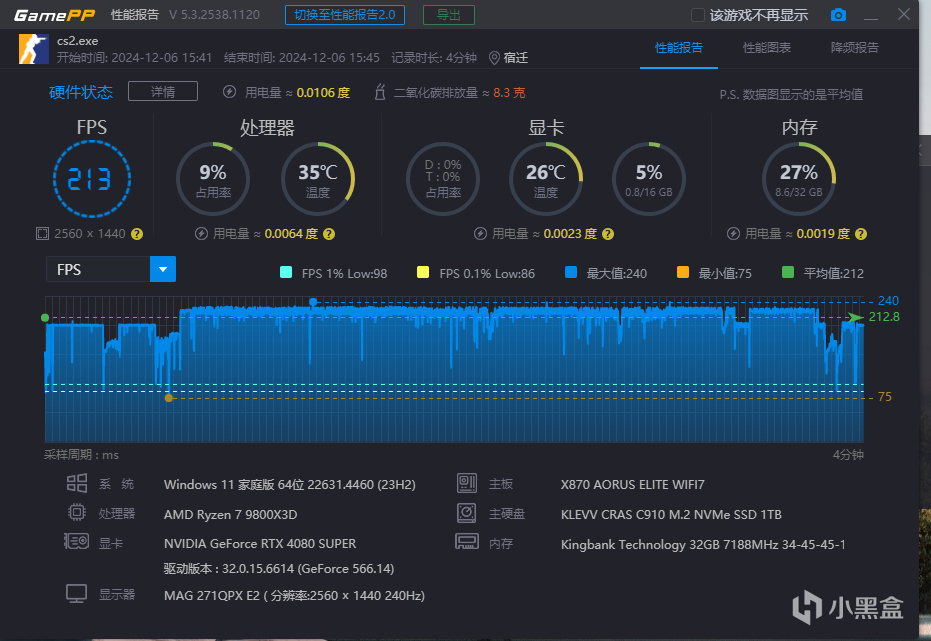Click the MAG 271QPX E2 monitor text
Image resolution: width=931 pixels, height=641 pixels.
294,595
